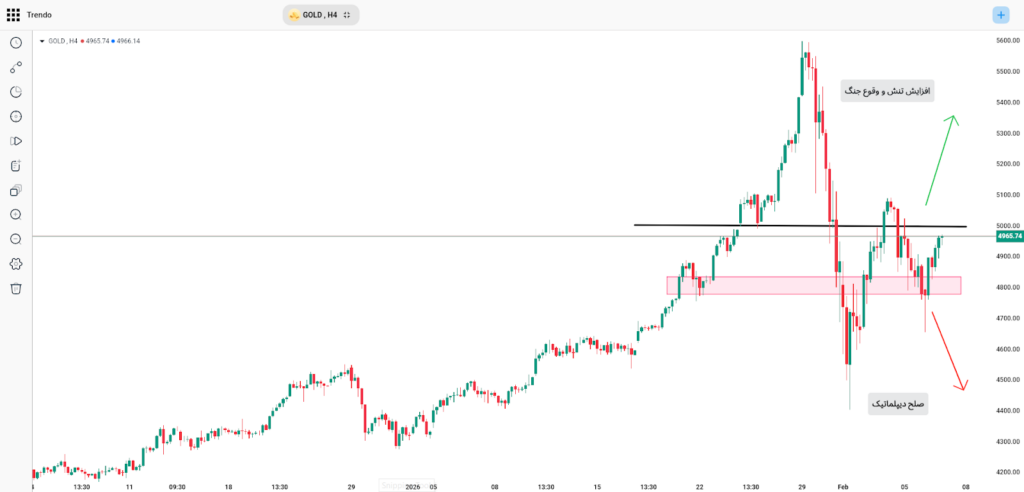Screen dimensions: 1024x492
Task: Open the apps grid menu beside Trendo
Action: (13, 15)
